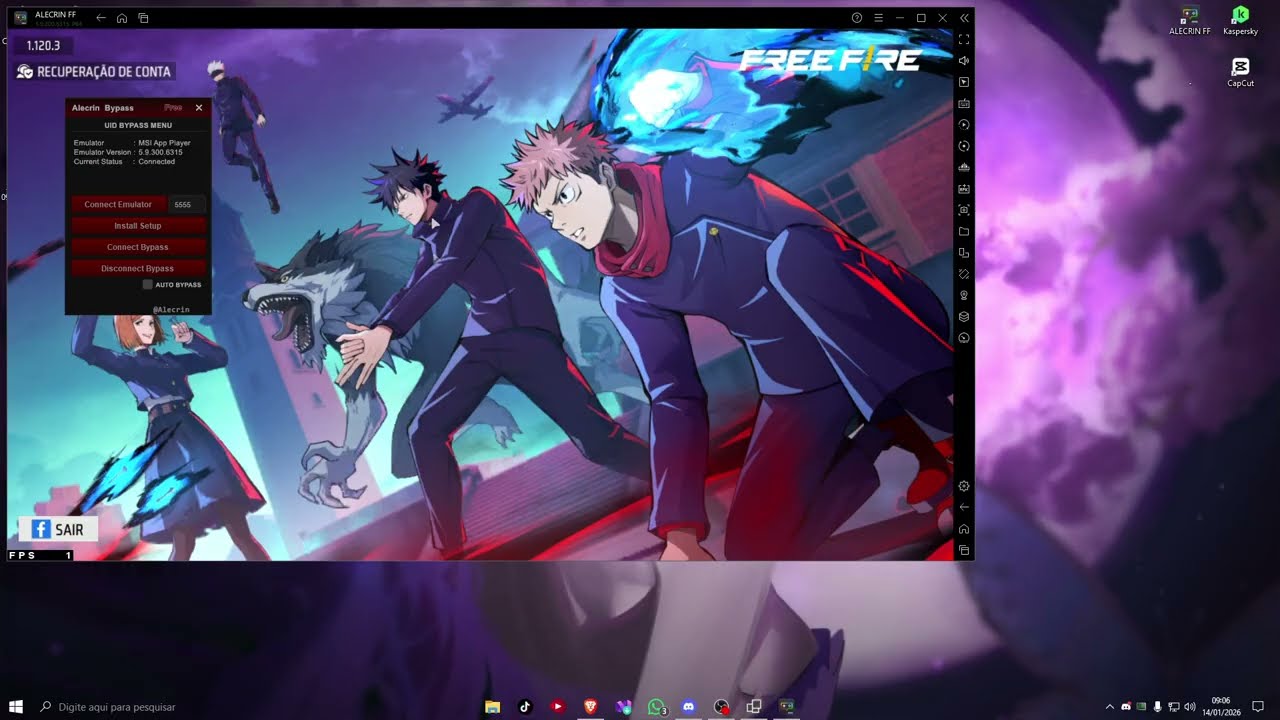Click the emulator version "5.9.300.6315"

tap(161, 152)
